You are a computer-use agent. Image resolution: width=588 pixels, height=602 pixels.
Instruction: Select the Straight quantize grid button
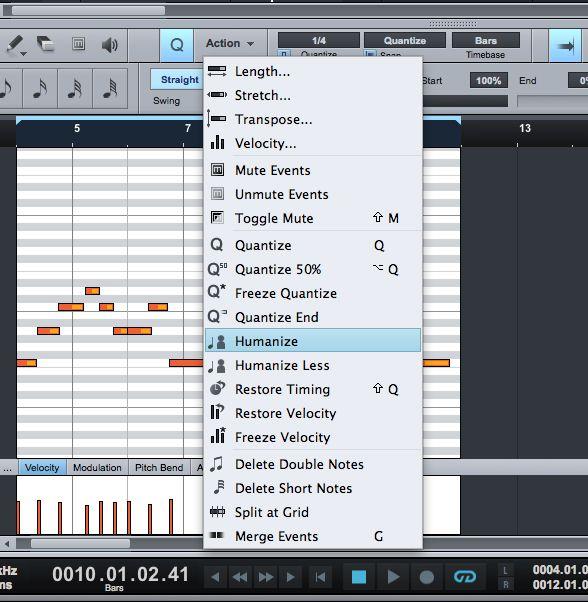180,79
